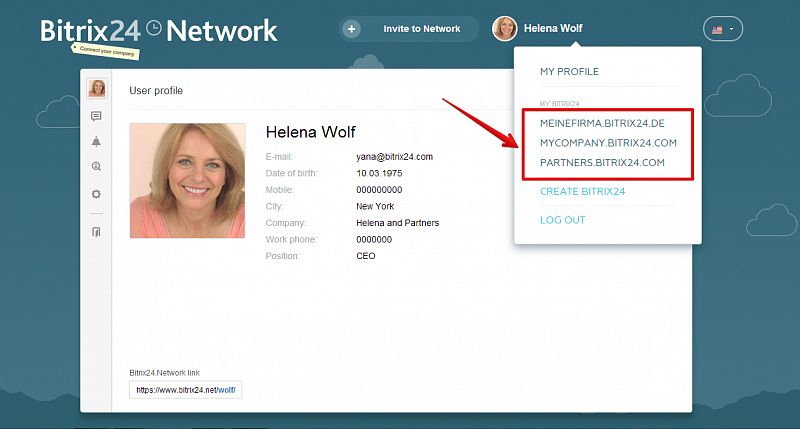800x429 pixels.
Task: Click the Helena Wolf profile name heading
Action: point(310,132)
